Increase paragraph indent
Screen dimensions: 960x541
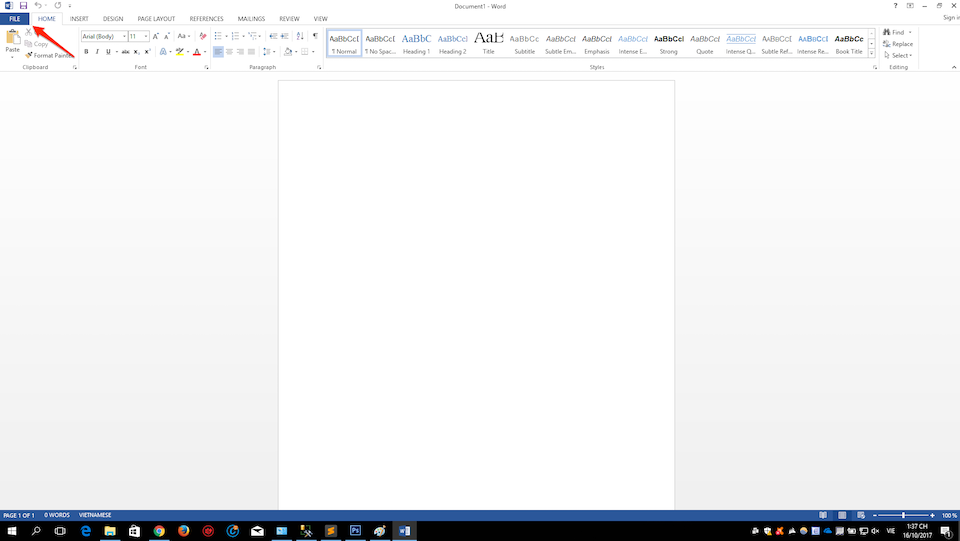(285, 36)
